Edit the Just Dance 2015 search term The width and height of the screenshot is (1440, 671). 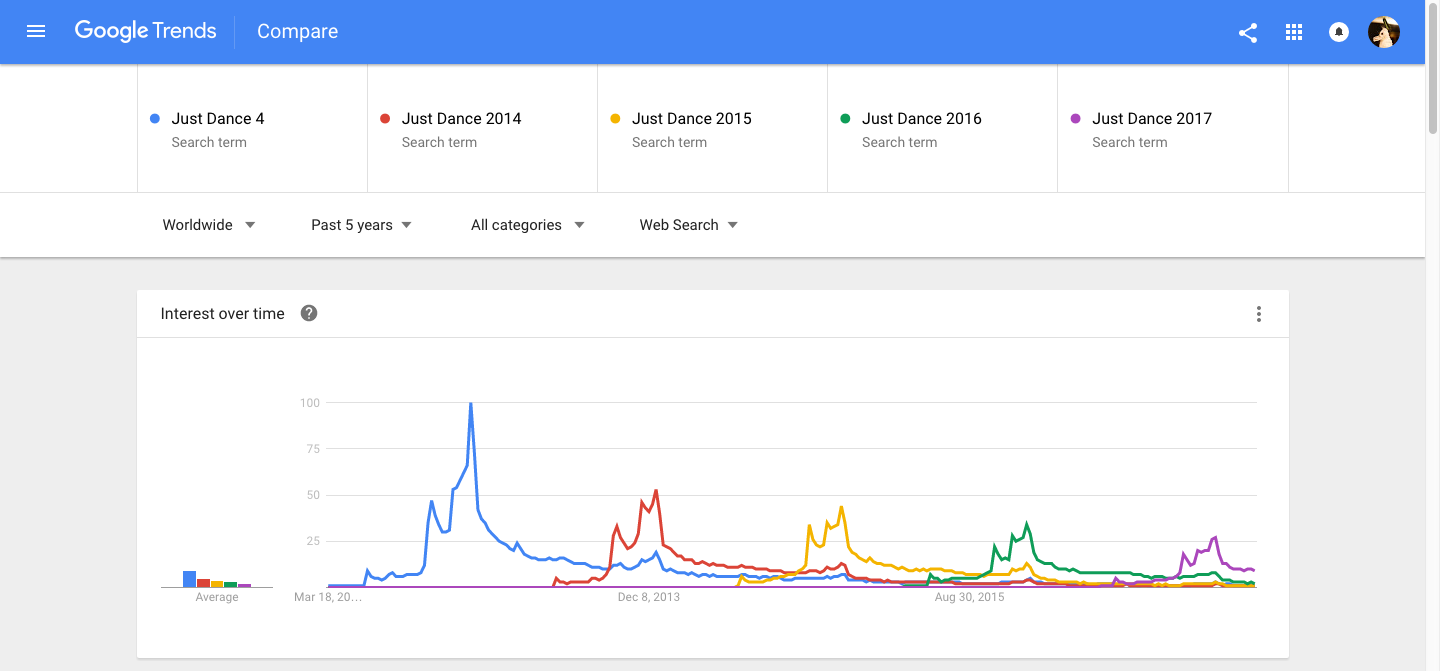click(x=691, y=119)
